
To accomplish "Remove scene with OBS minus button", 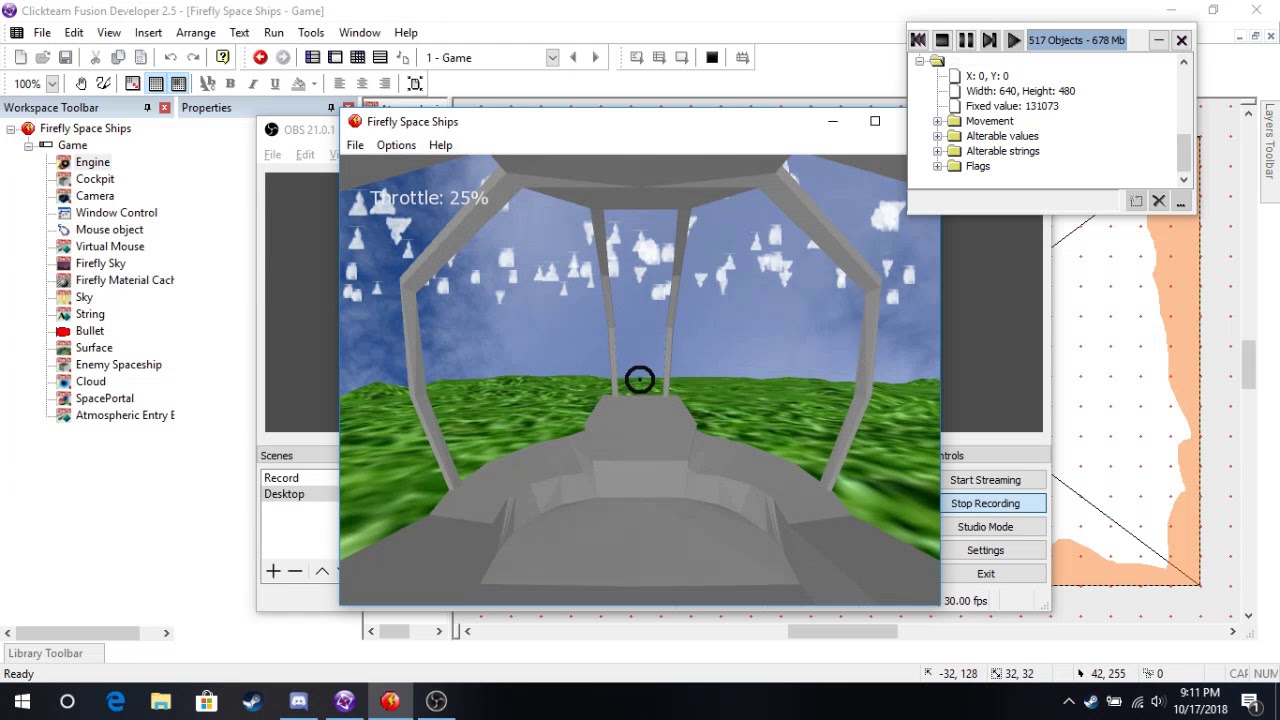I will pyautogui.click(x=295, y=571).
